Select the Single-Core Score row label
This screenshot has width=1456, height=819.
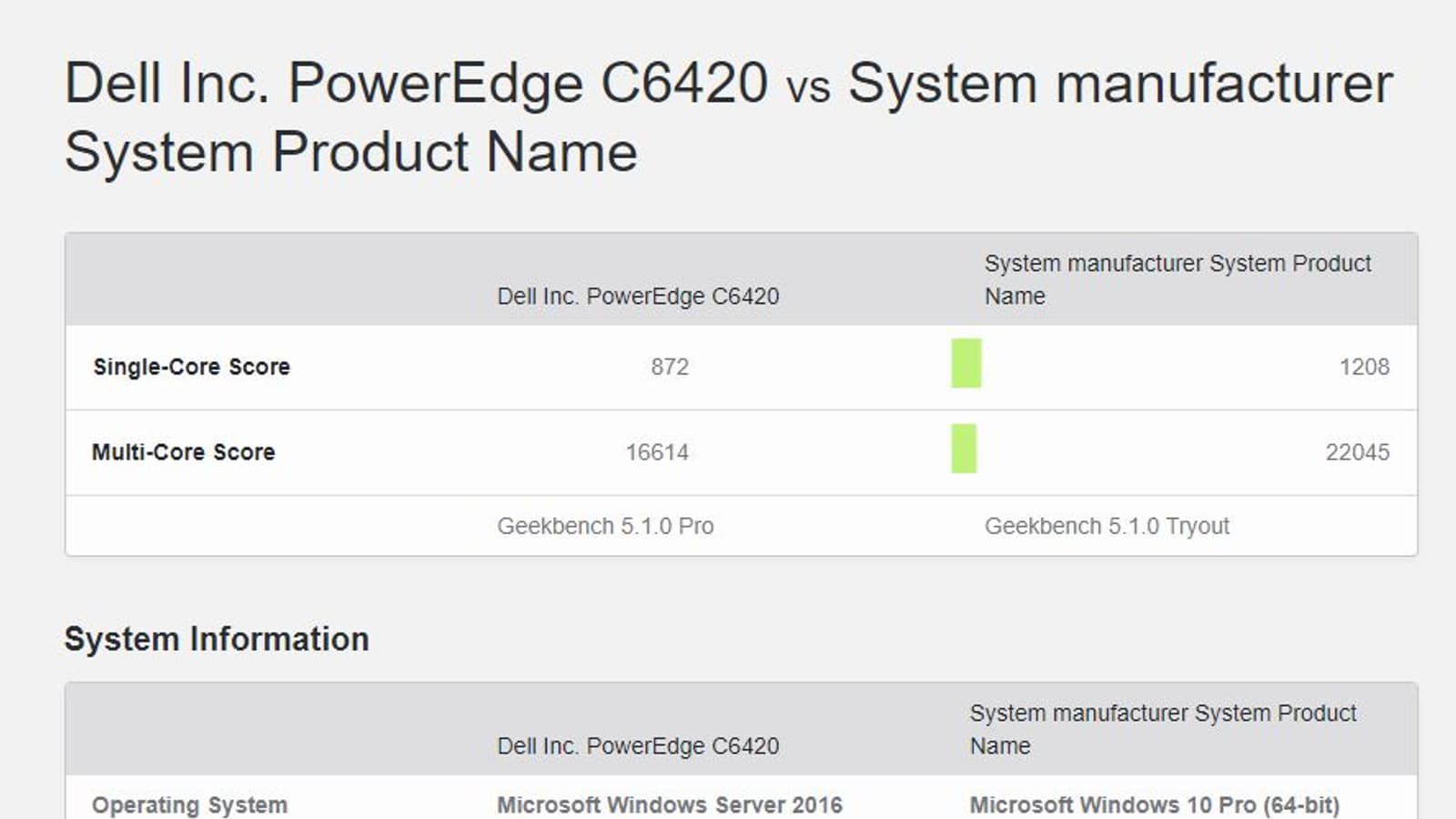click(x=191, y=367)
